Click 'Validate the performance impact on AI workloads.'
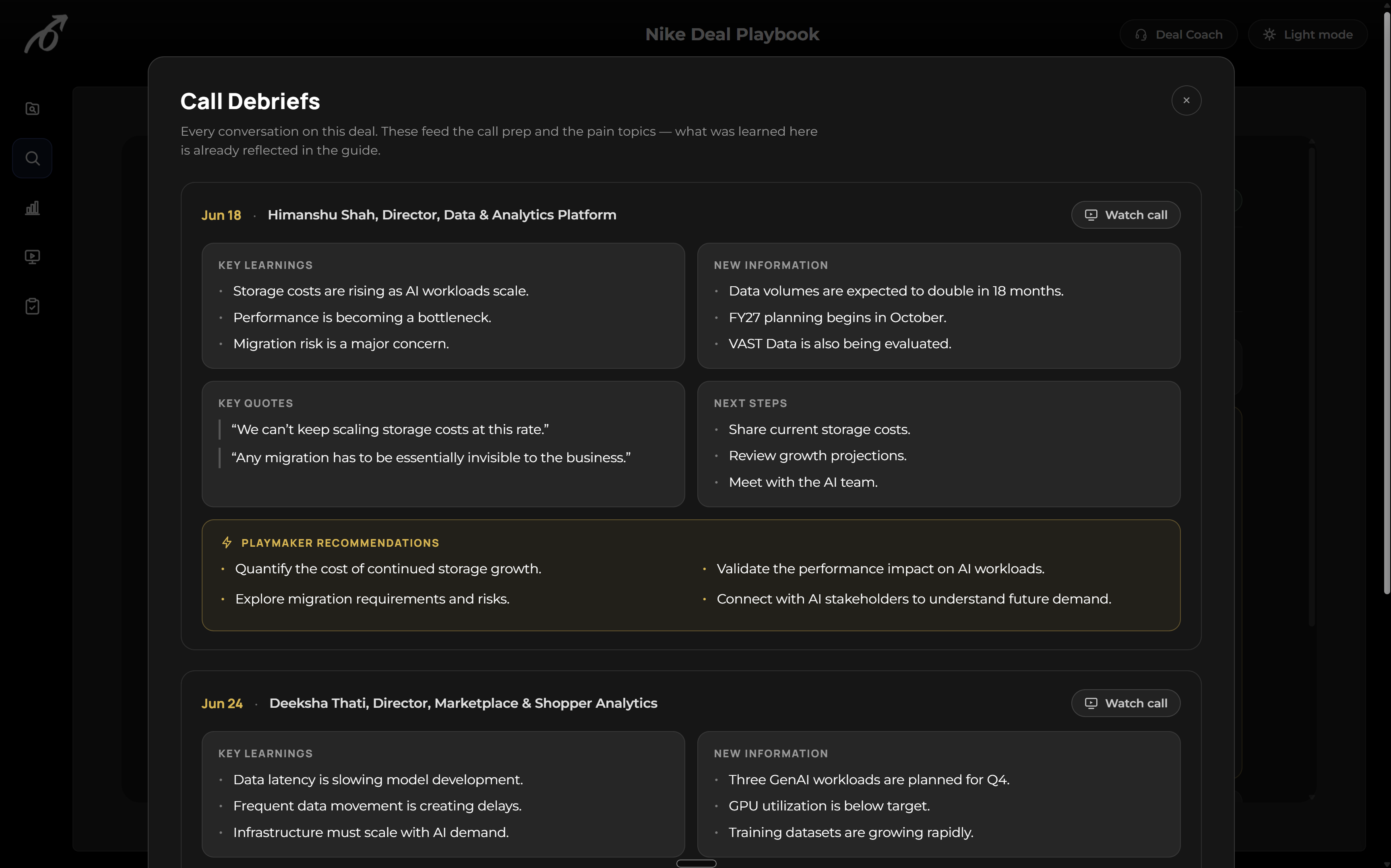 pos(880,569)
